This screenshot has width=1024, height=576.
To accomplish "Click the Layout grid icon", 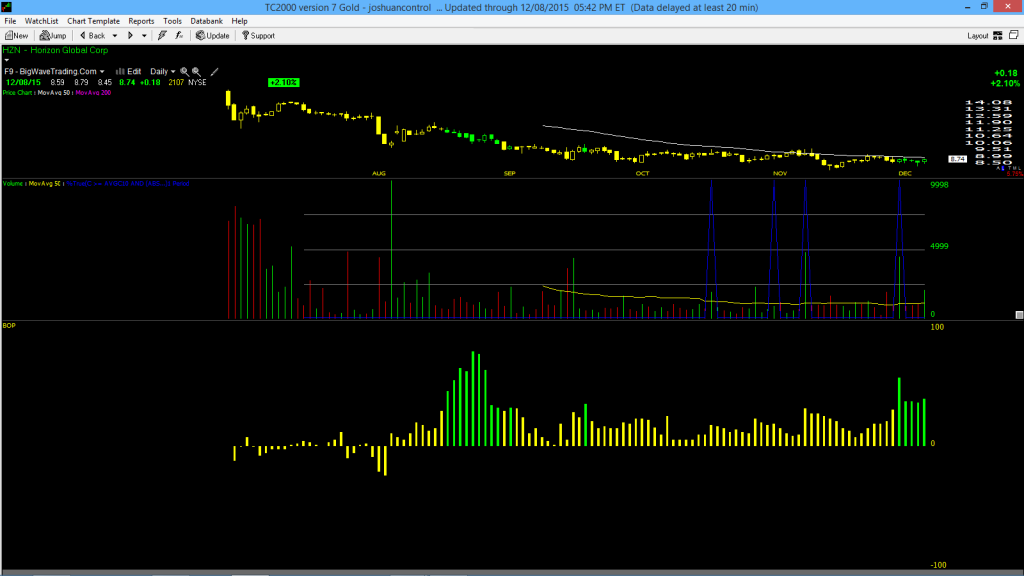I will 998,36.
